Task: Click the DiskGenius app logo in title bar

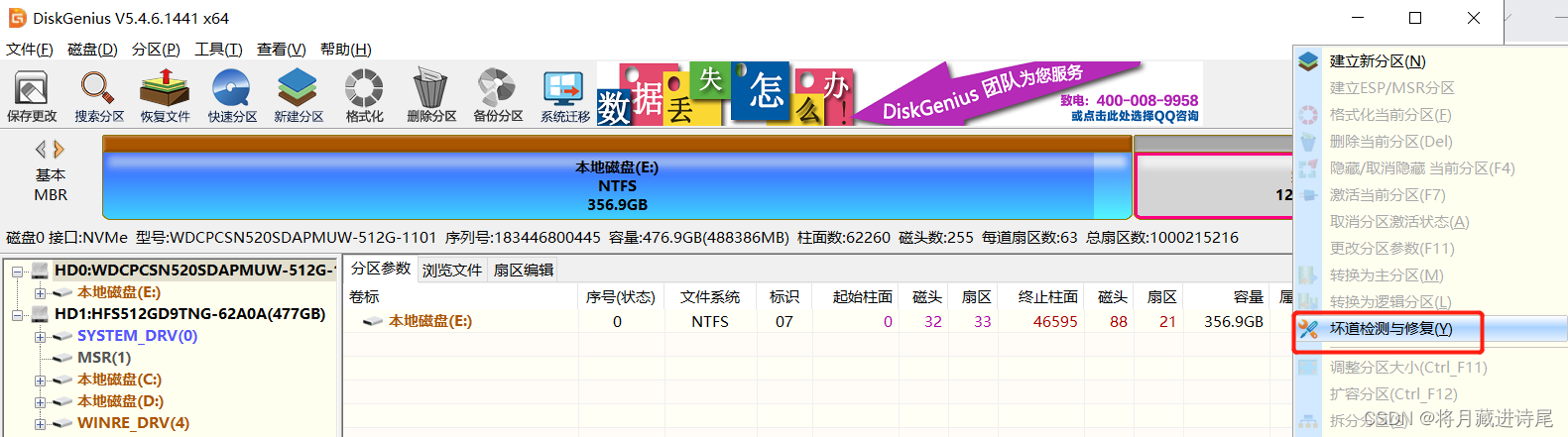Action: (17, 18)
